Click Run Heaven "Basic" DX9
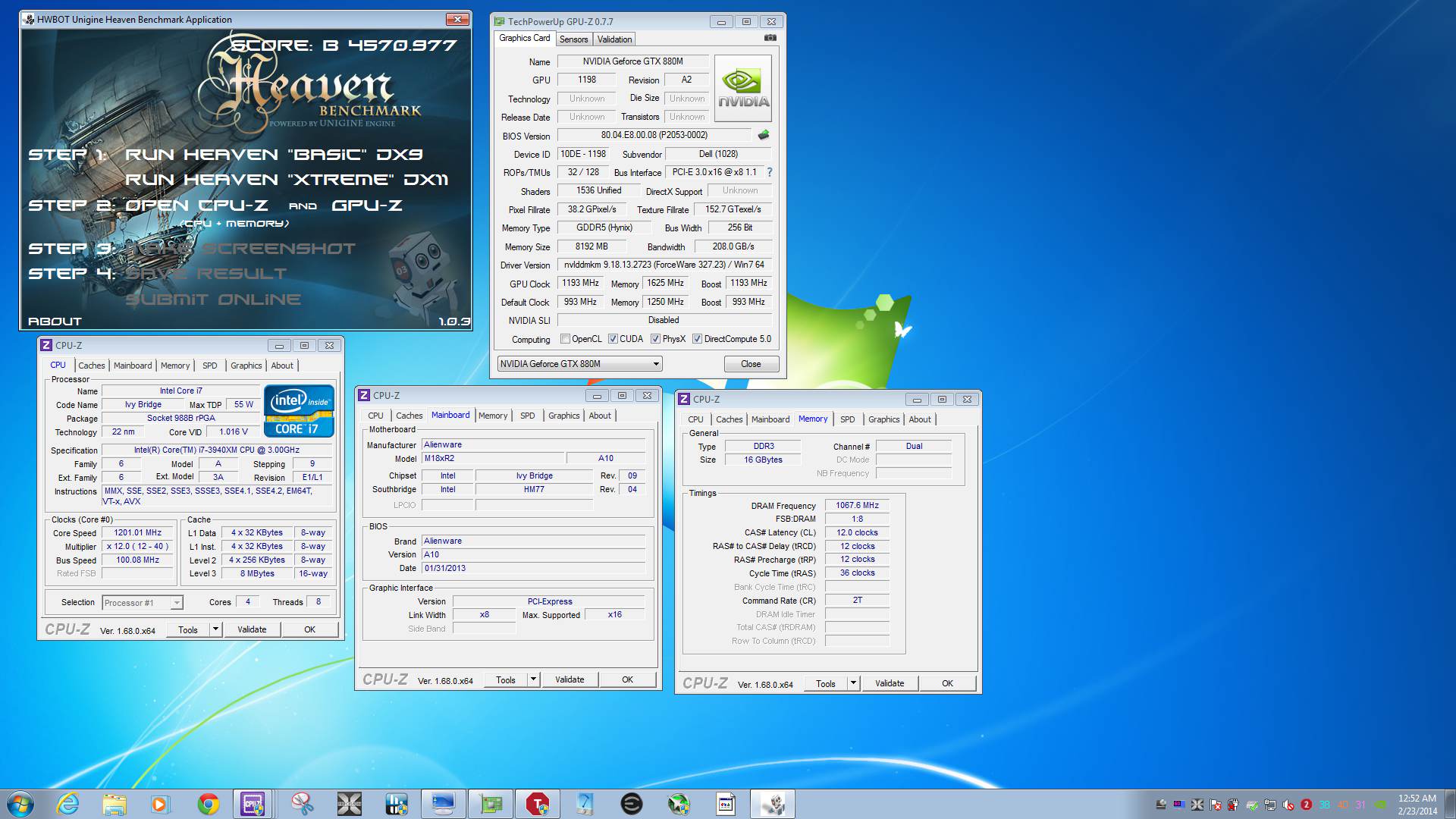The width and height of the screenshot is (1456, 819). pyautogui.click(x=275, y=155)
